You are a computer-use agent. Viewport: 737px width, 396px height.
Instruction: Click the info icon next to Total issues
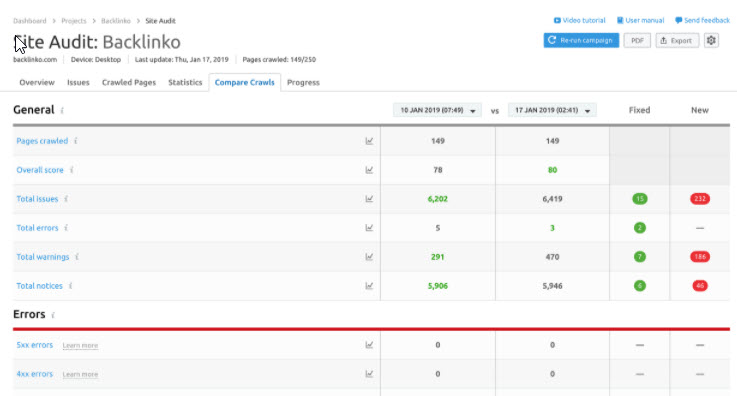click(x=66, y=199)
